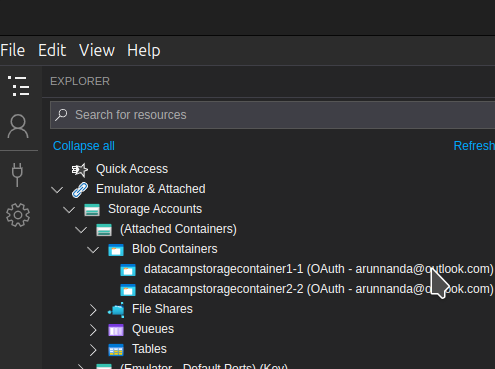Viewport: 495px width, 369px height.
Task: Open the Connect plug icon
Action: point(17,175)
